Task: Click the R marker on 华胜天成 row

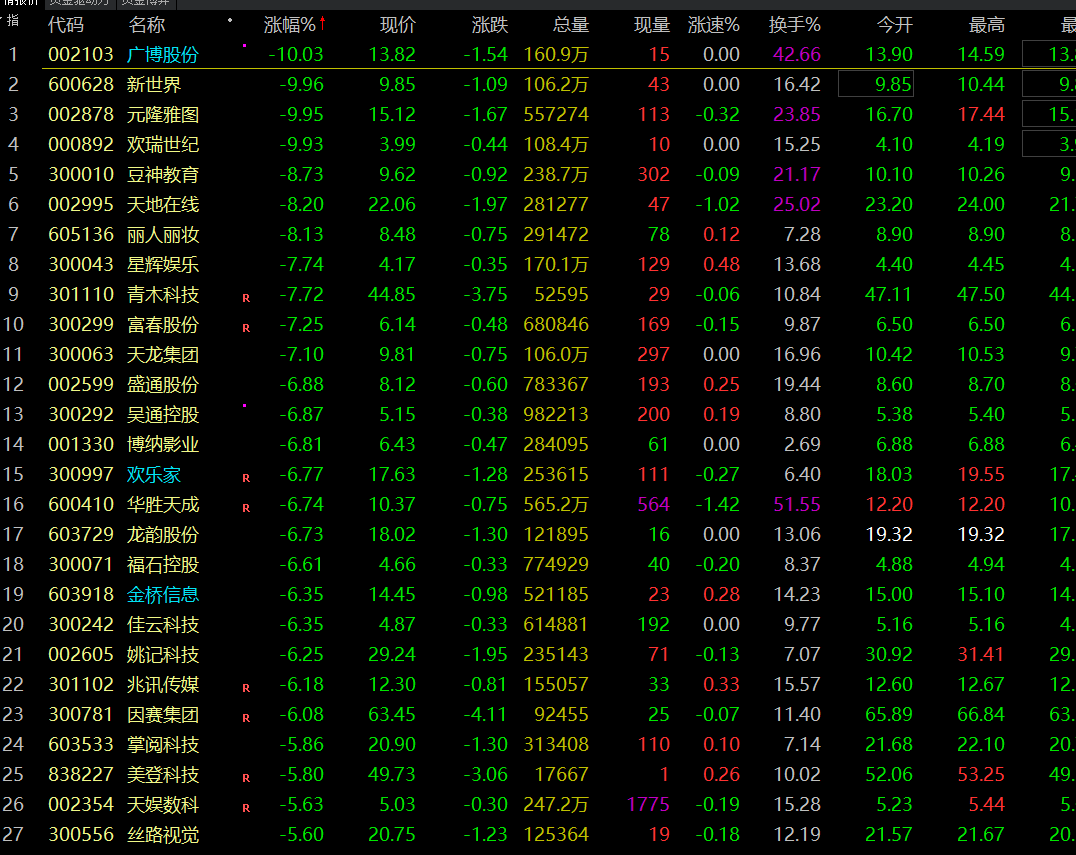Action: point(246,507)
